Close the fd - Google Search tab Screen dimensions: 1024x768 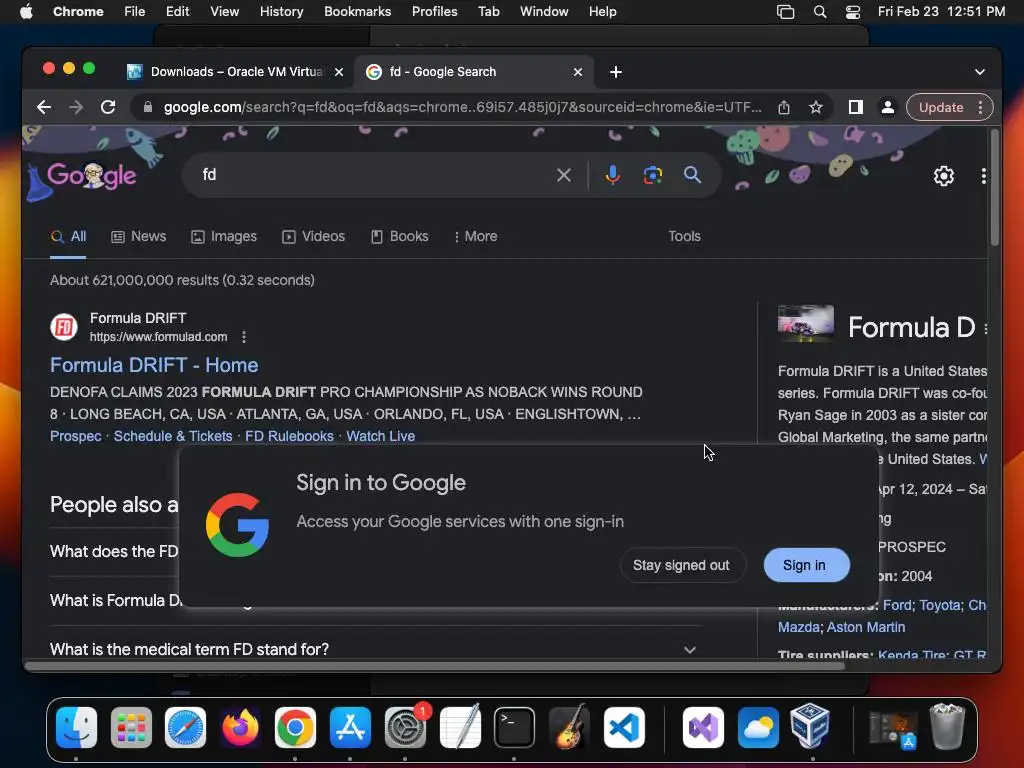(x=577, y=72)
